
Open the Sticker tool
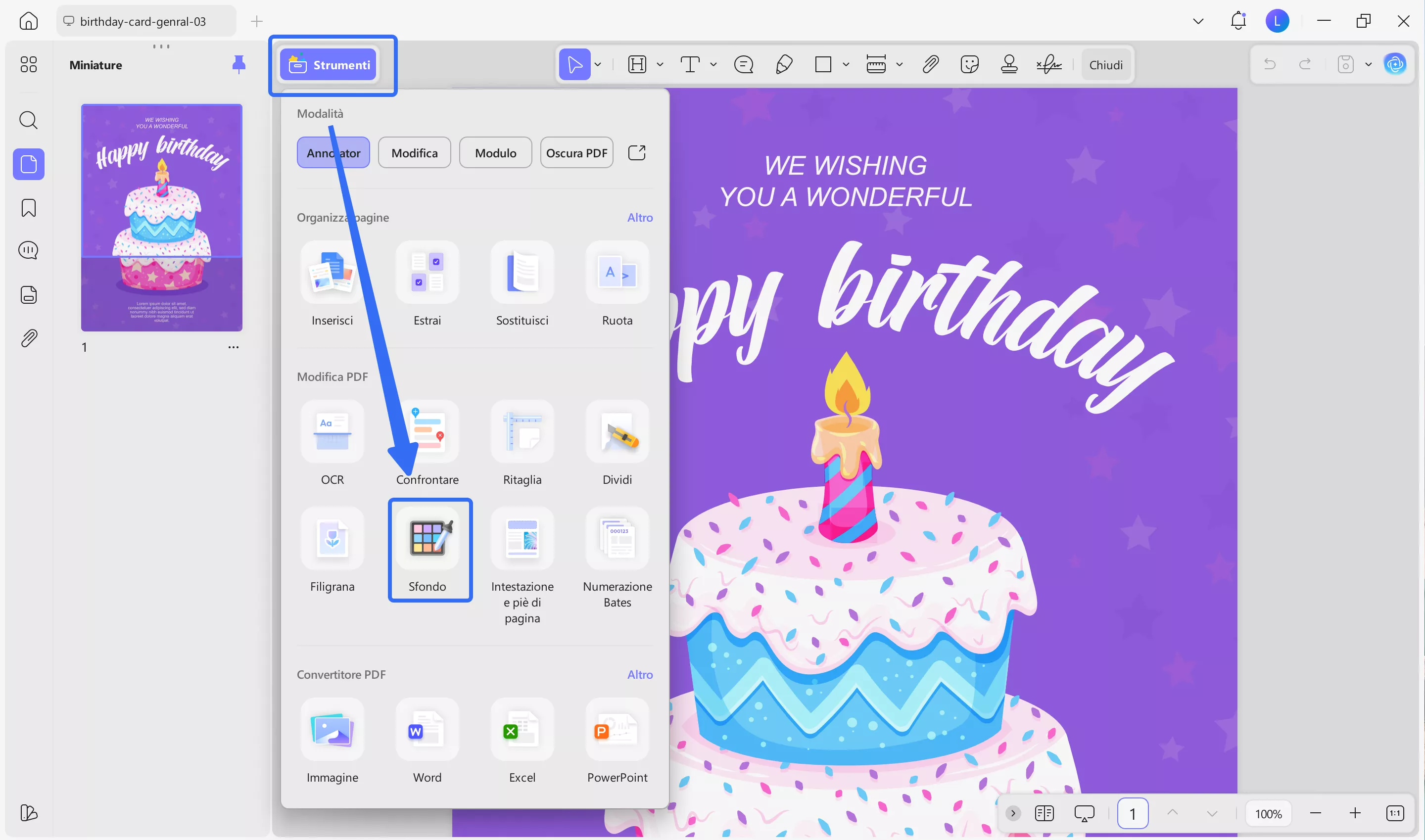970,64
